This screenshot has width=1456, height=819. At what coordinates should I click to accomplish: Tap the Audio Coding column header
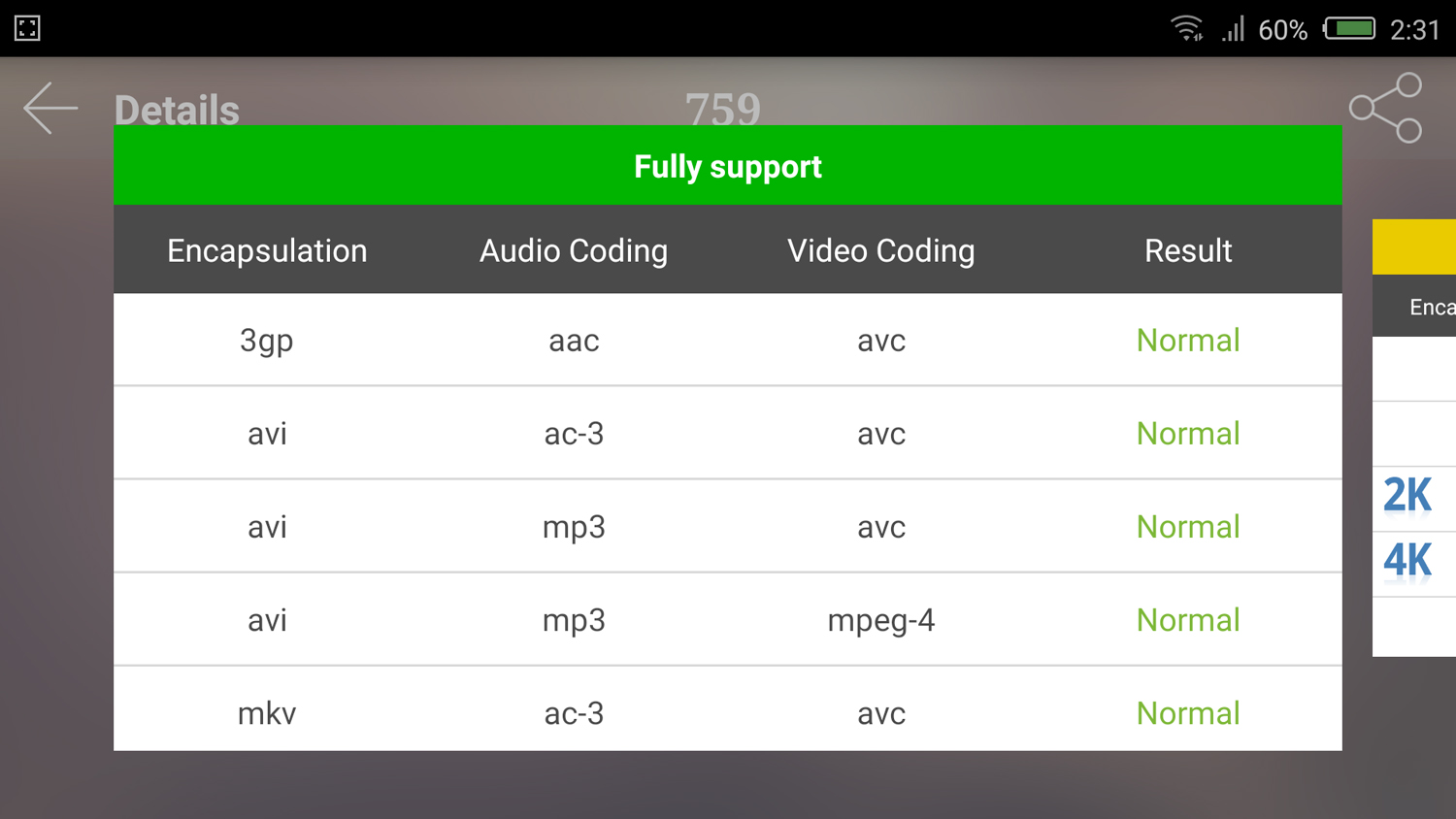pos(574,250)
